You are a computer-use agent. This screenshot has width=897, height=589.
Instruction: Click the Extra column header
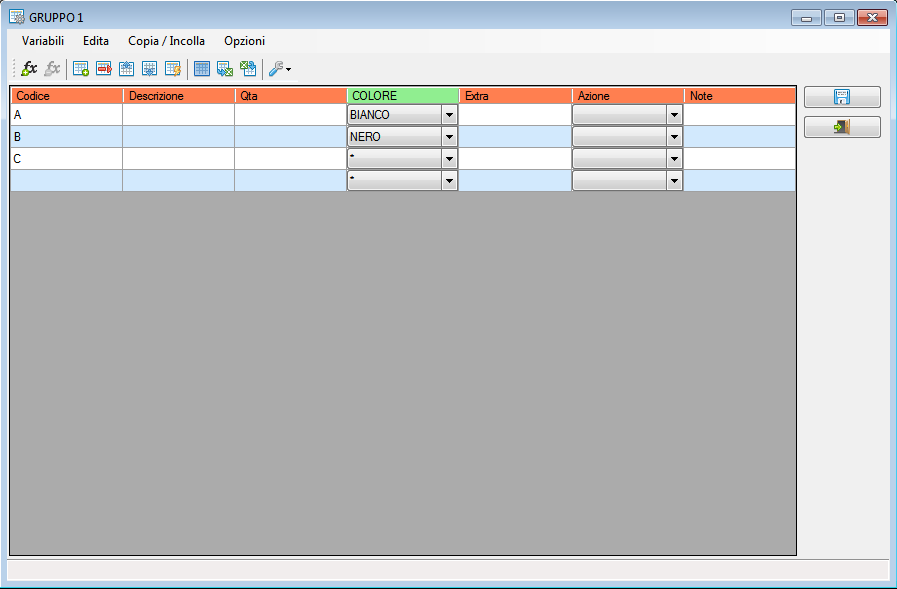pyautogui.click(x=516, y=95)
